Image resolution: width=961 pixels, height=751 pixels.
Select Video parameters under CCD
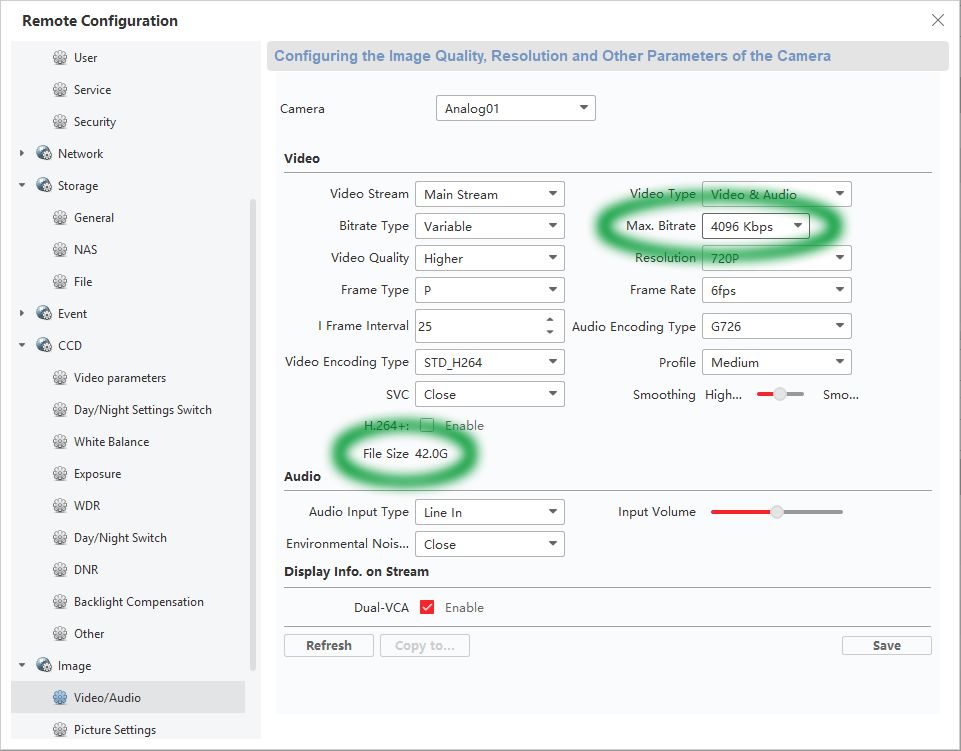pos(119,378)
